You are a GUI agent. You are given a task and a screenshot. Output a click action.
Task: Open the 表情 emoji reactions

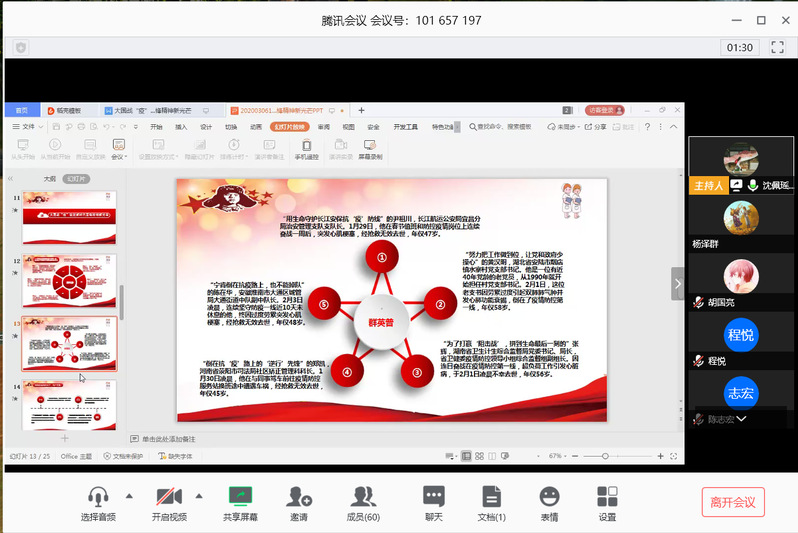pos(549,502)
